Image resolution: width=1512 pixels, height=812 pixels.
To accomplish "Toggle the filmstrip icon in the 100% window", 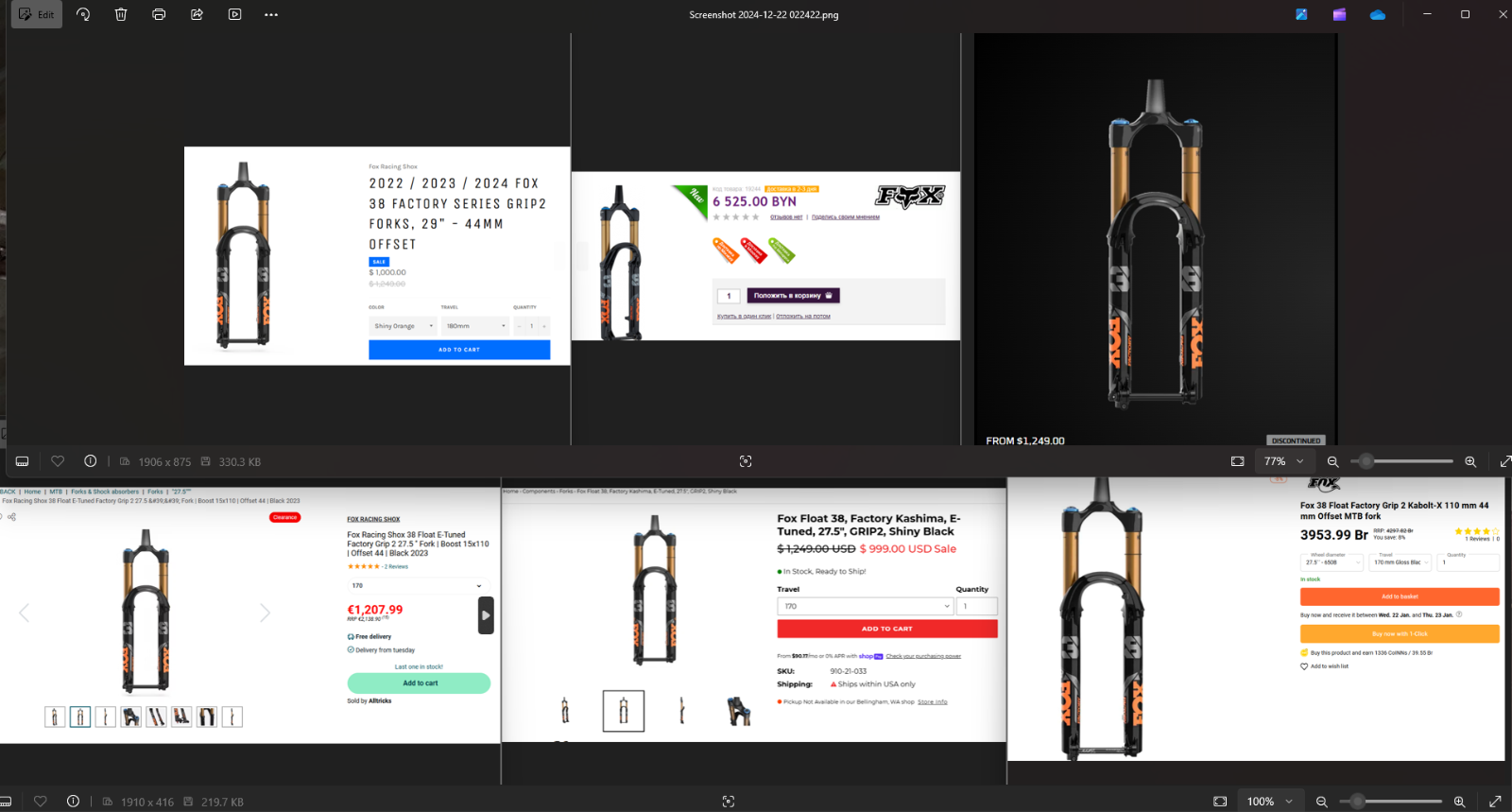I will click(x=5, y=802).
